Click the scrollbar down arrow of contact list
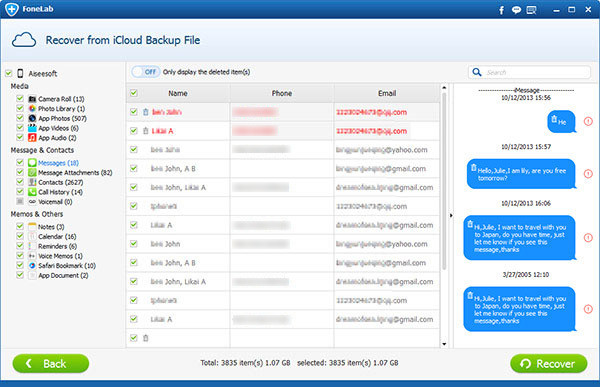600x387 pixels. pos(444,344)
